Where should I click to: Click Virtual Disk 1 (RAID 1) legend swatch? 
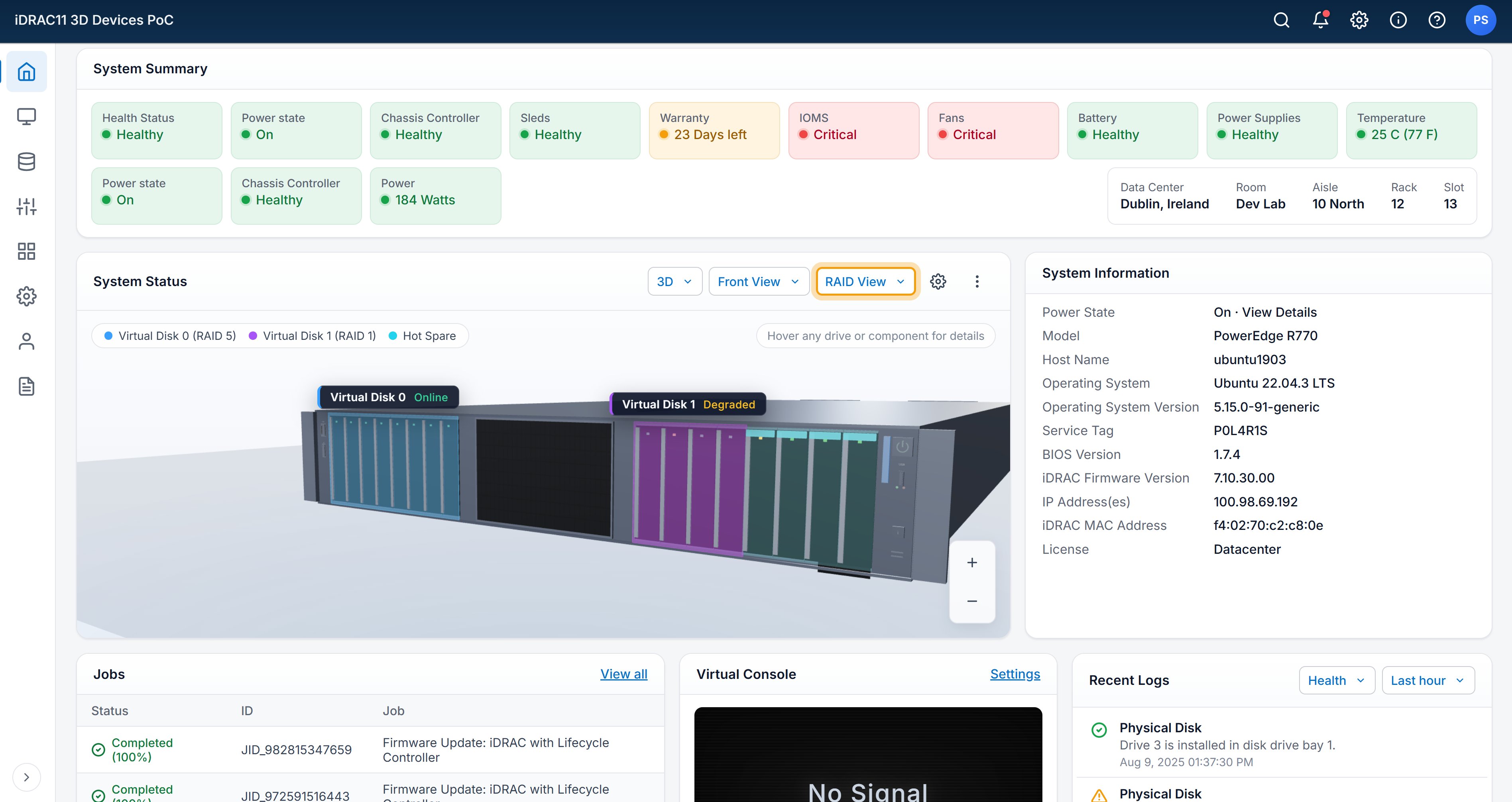tap(253, 336)
